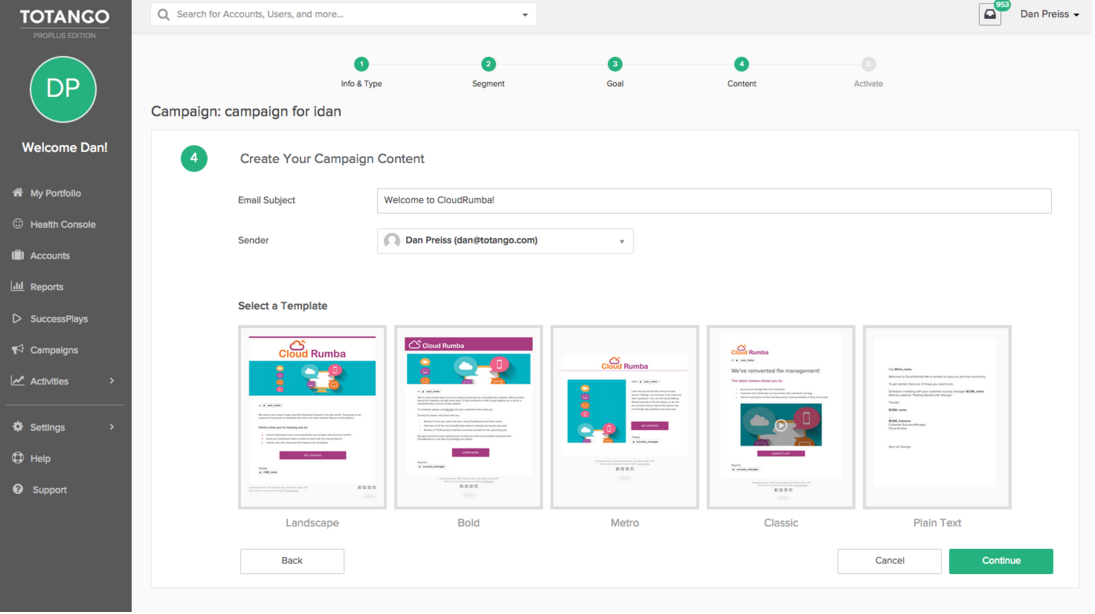Click the Accounts briefcase icon
The height and width of the screenshot is (614, 1095).
click(17, 256)
